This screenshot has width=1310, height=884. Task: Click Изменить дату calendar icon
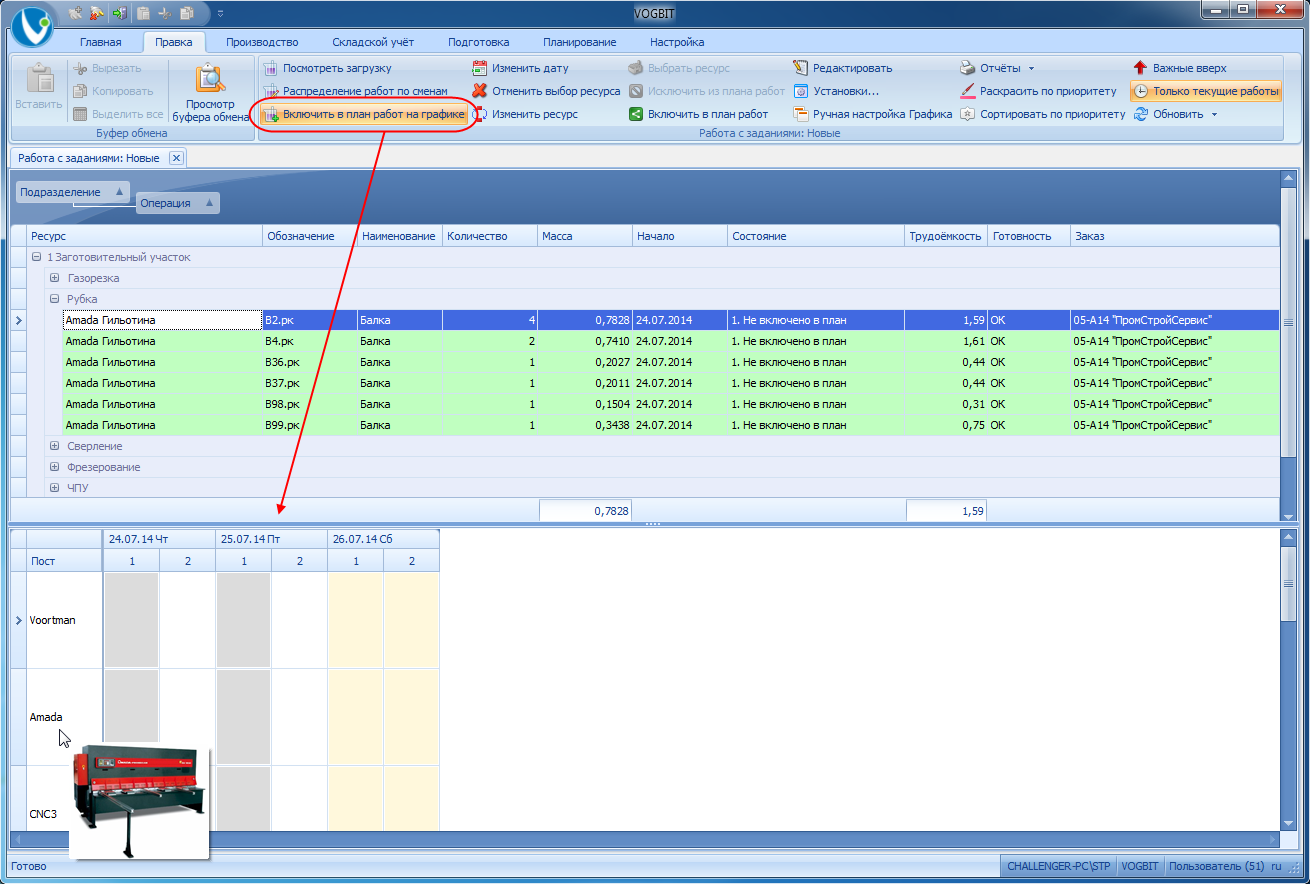[x=480, y=68]
